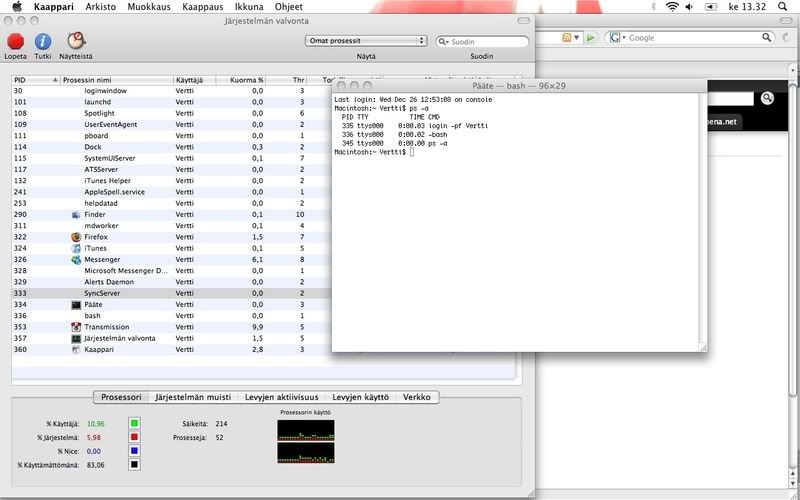Click the black Käyttämättömänä color swatch

click(134, 465)
